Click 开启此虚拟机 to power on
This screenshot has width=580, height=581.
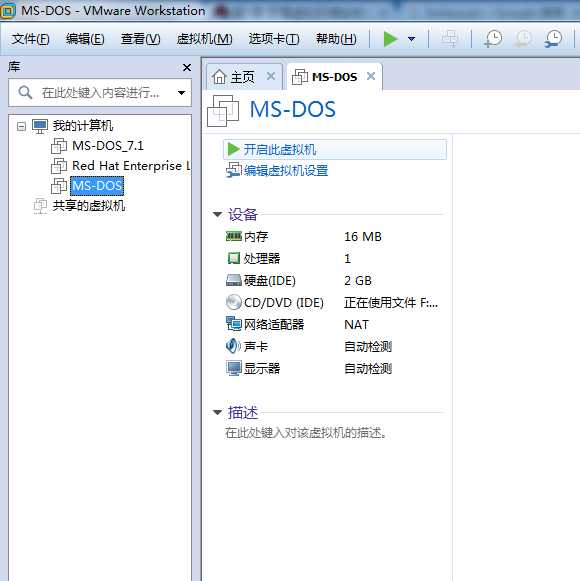coord(335,150)
